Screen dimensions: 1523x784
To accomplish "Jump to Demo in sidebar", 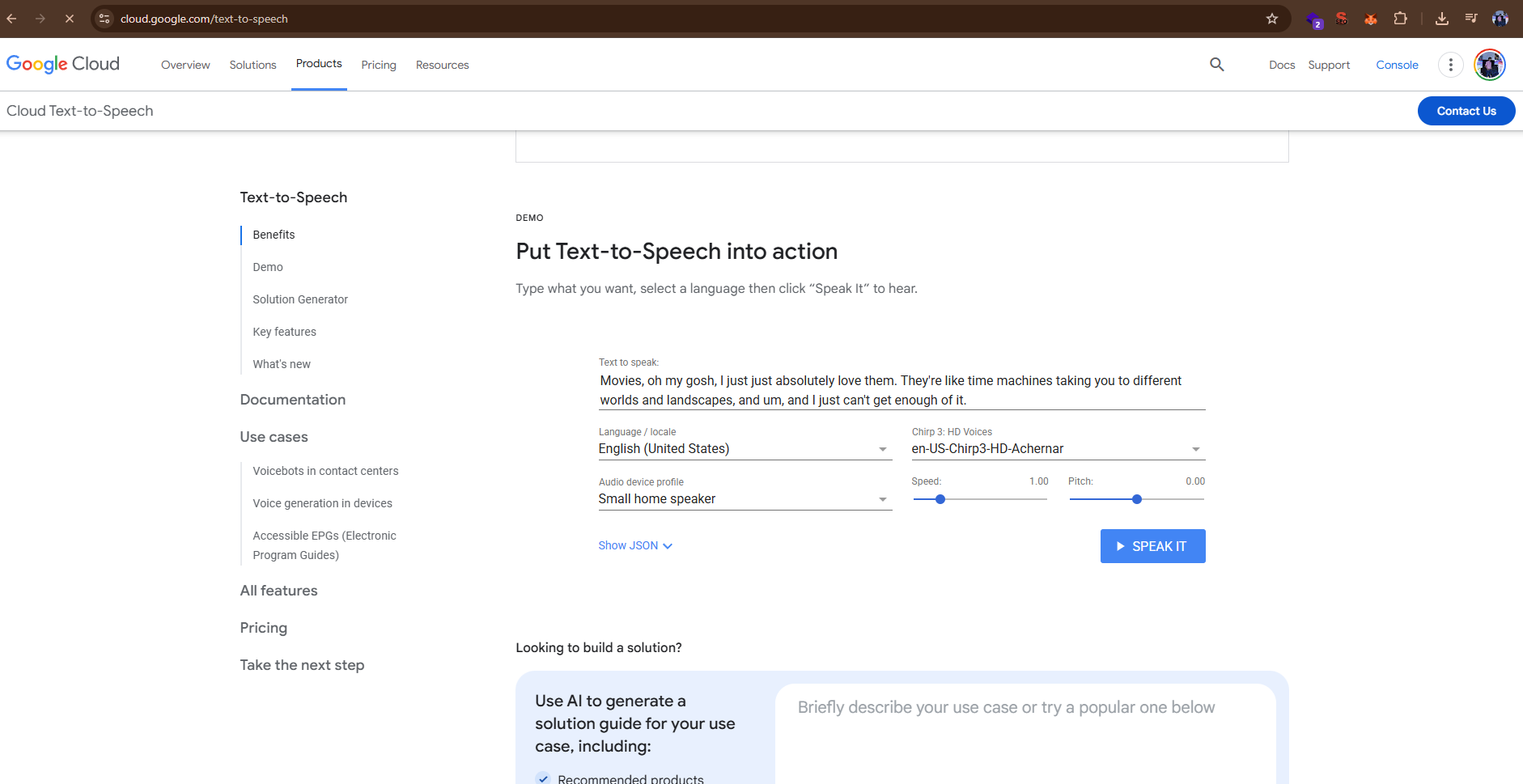I will 268,267.
